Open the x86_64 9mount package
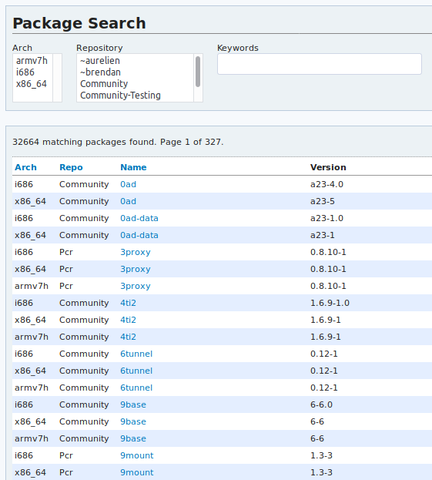The height and width of the screenshot is (480, 432). pos(137,472)
